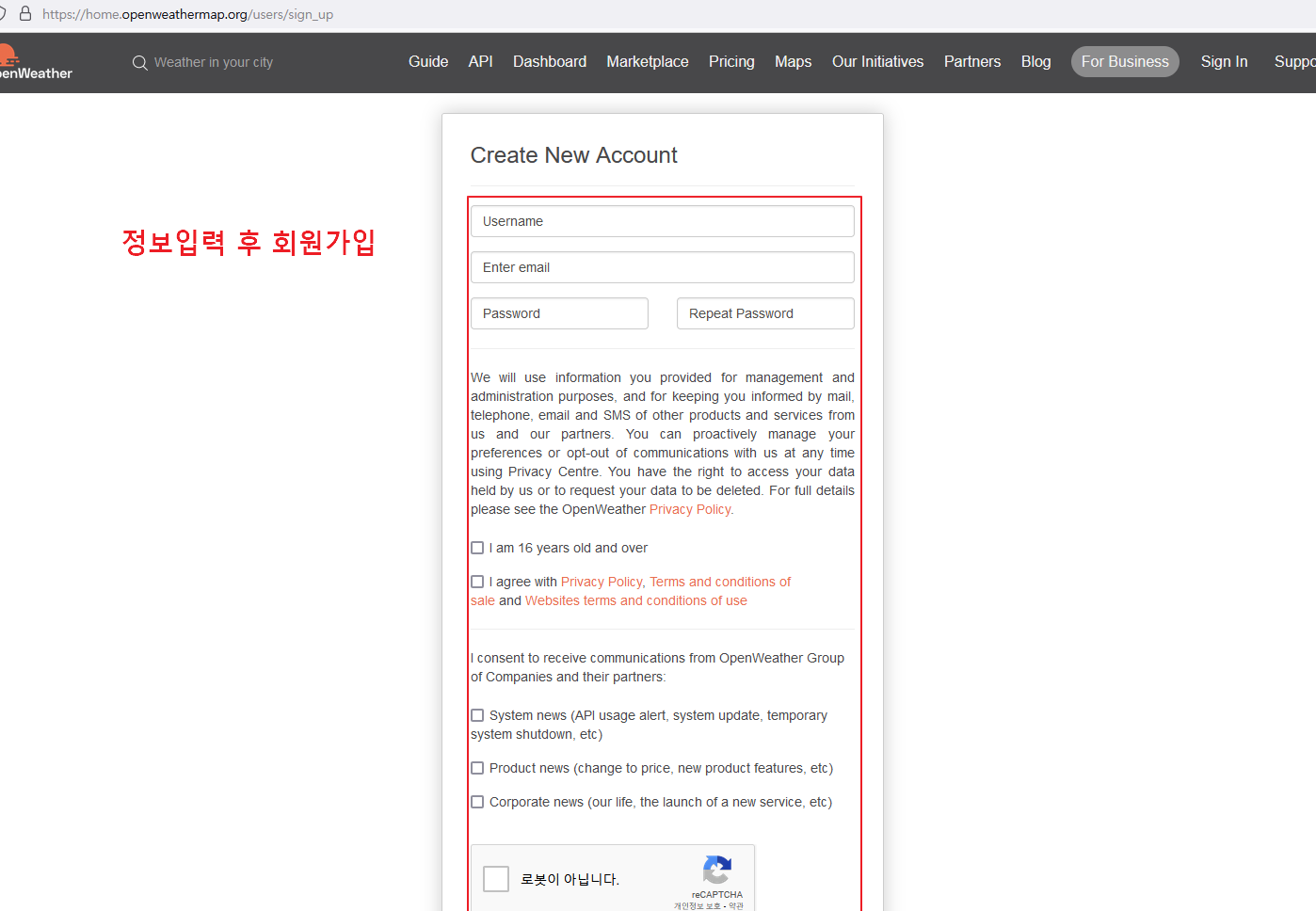Image resolution: width=1316 pixels, height=911 pixels.
Task: Focus the Password field
Action: pos(559,313)
